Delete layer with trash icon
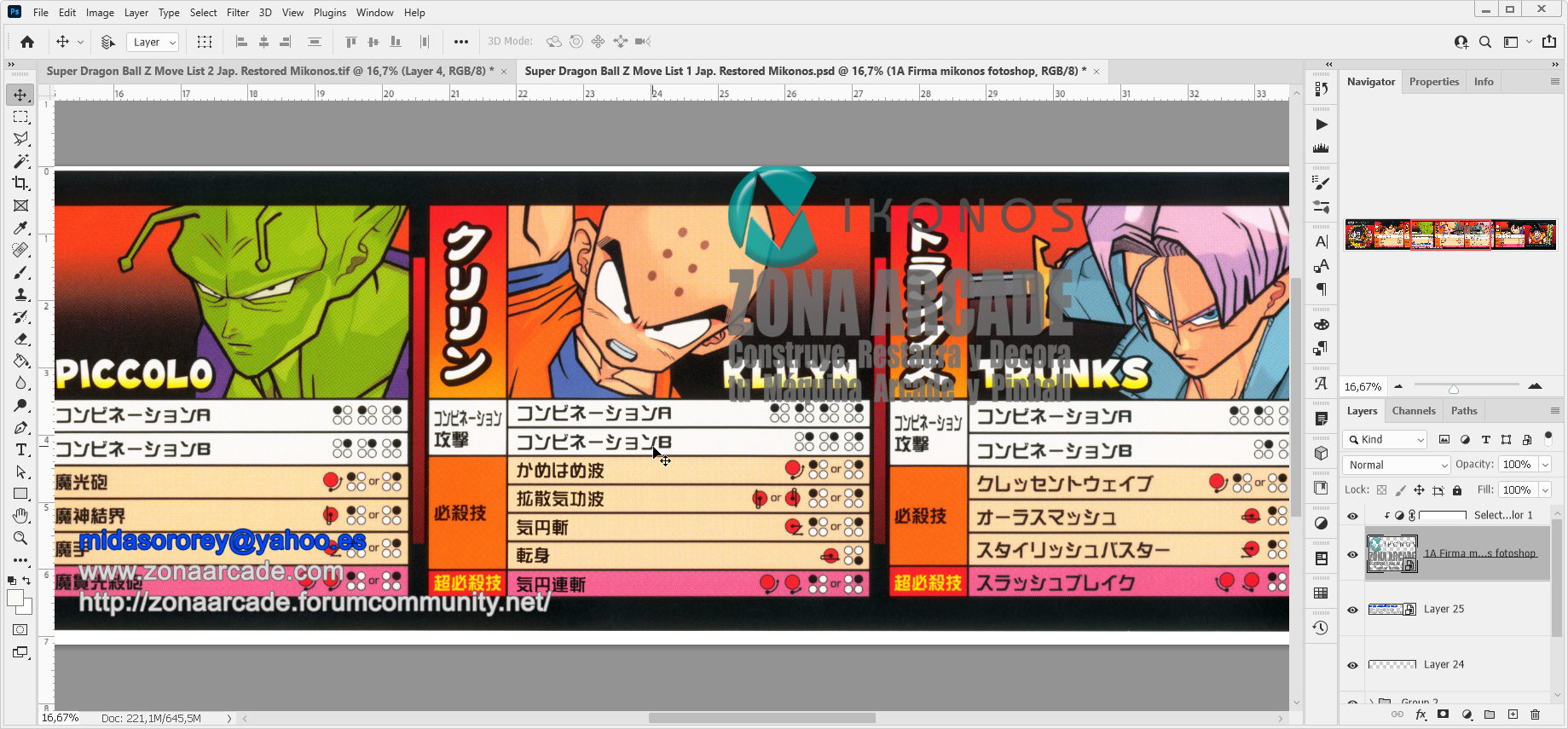Screen dimensions: 1568x729 [1536, 715]
